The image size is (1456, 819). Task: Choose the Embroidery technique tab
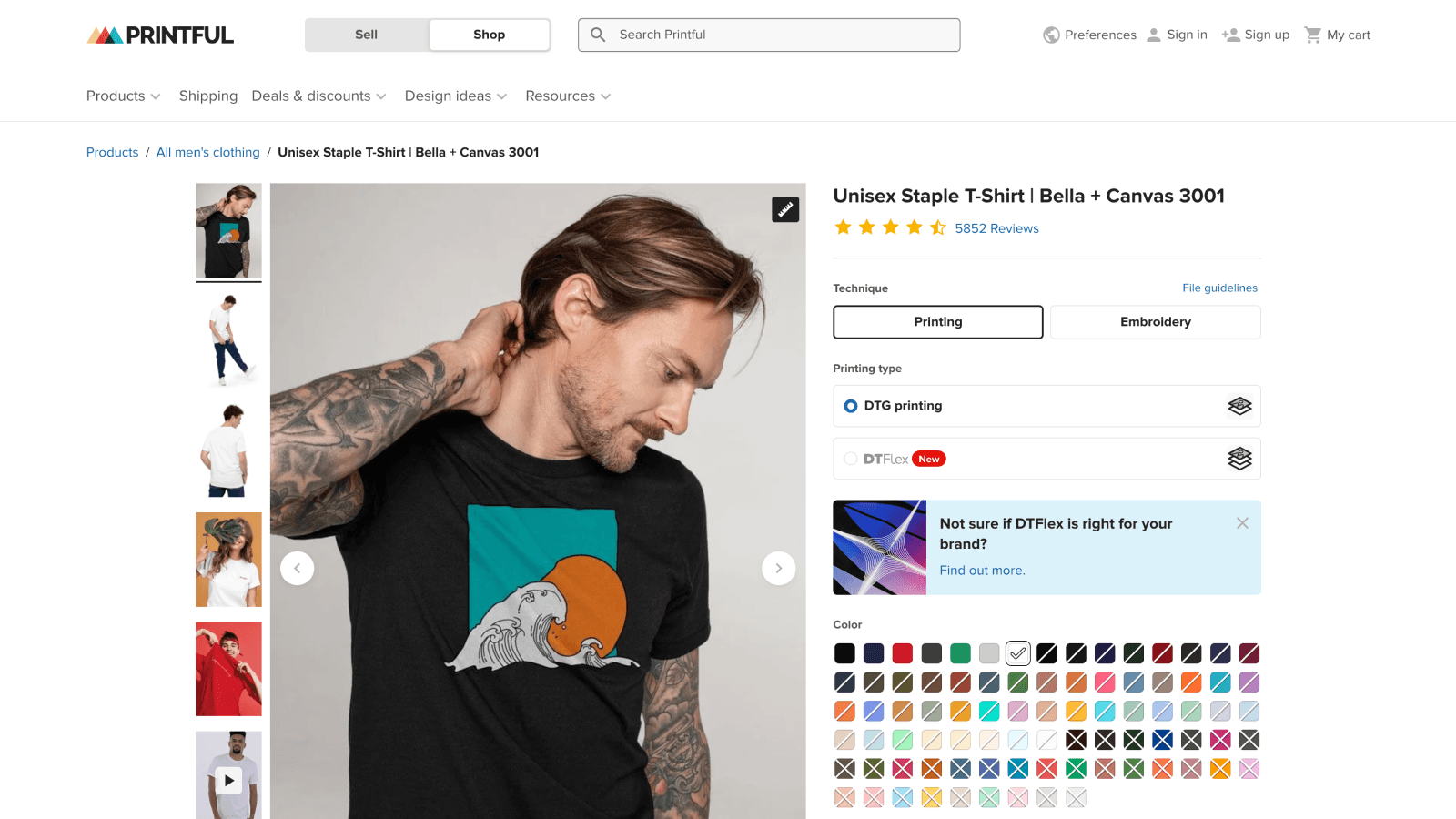(x=1156, y=322)
